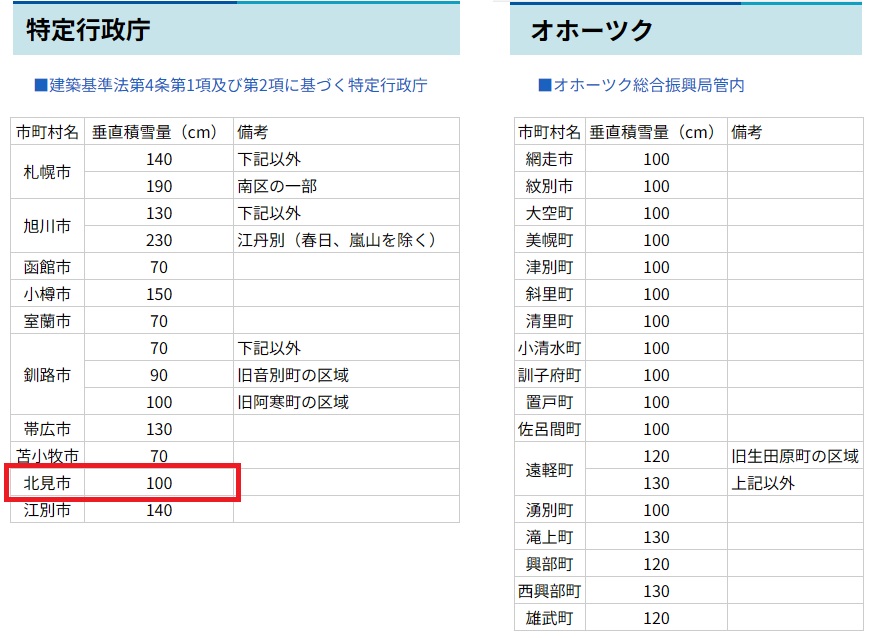Click the 江丹別 remarks cell

pos(337,240)
